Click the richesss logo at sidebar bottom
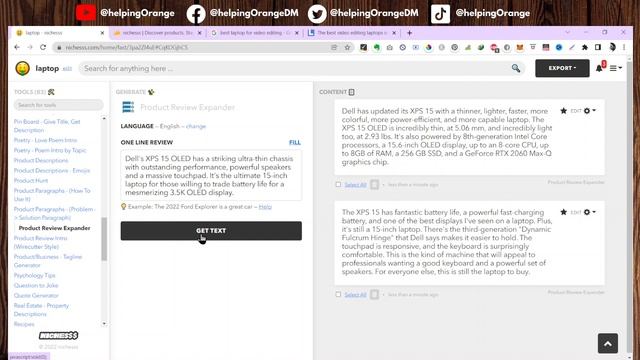The width and height of the screenshot is (640, 360). pos(58,336)
